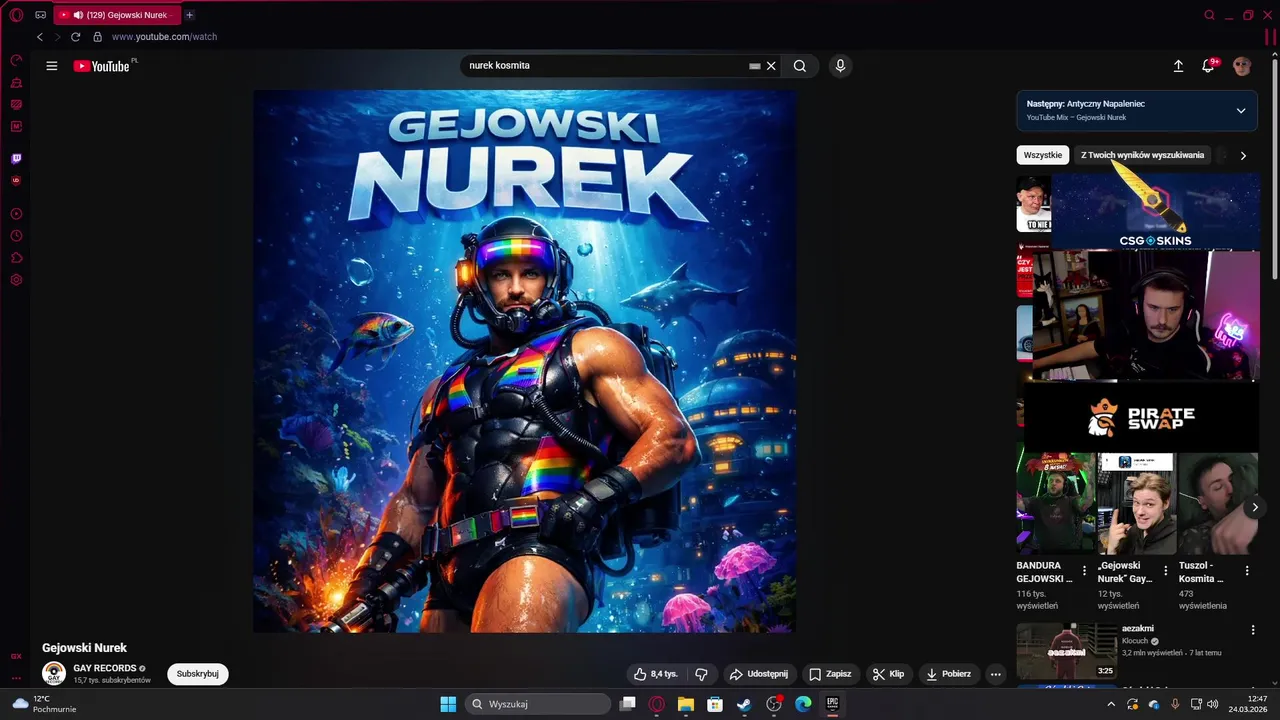This screenshot has height=720, width=1280.
Task: Open File Explorer from the taskbar
Action: 686,704
